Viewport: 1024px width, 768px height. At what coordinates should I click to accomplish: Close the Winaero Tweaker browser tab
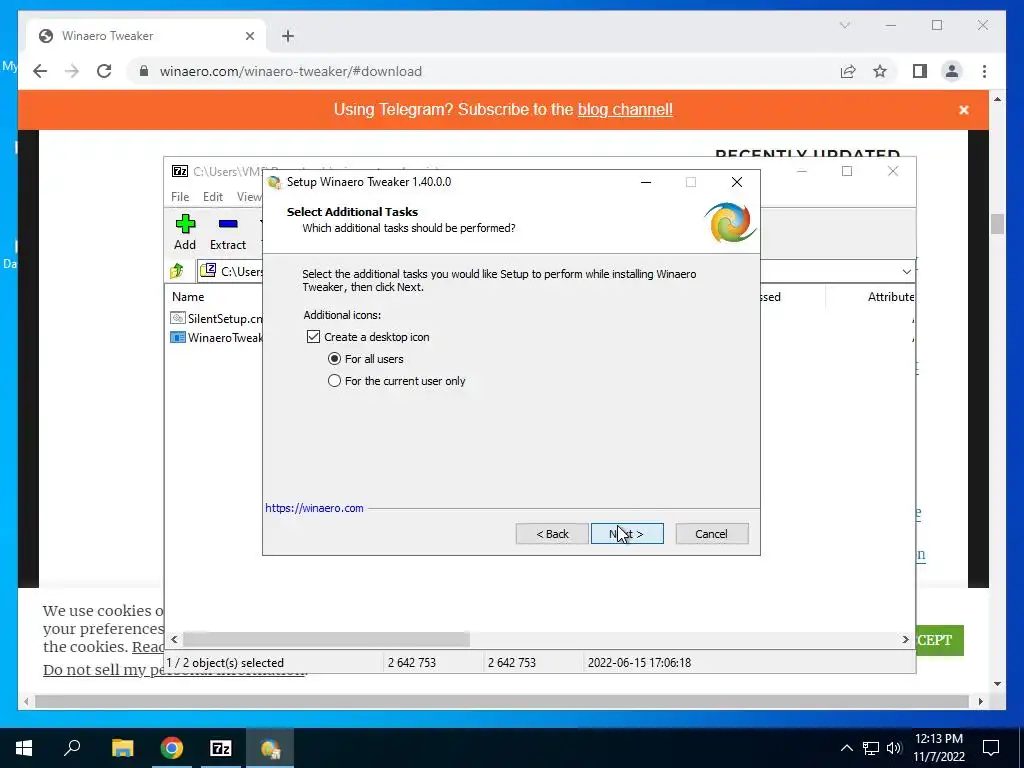pos(249,36)
